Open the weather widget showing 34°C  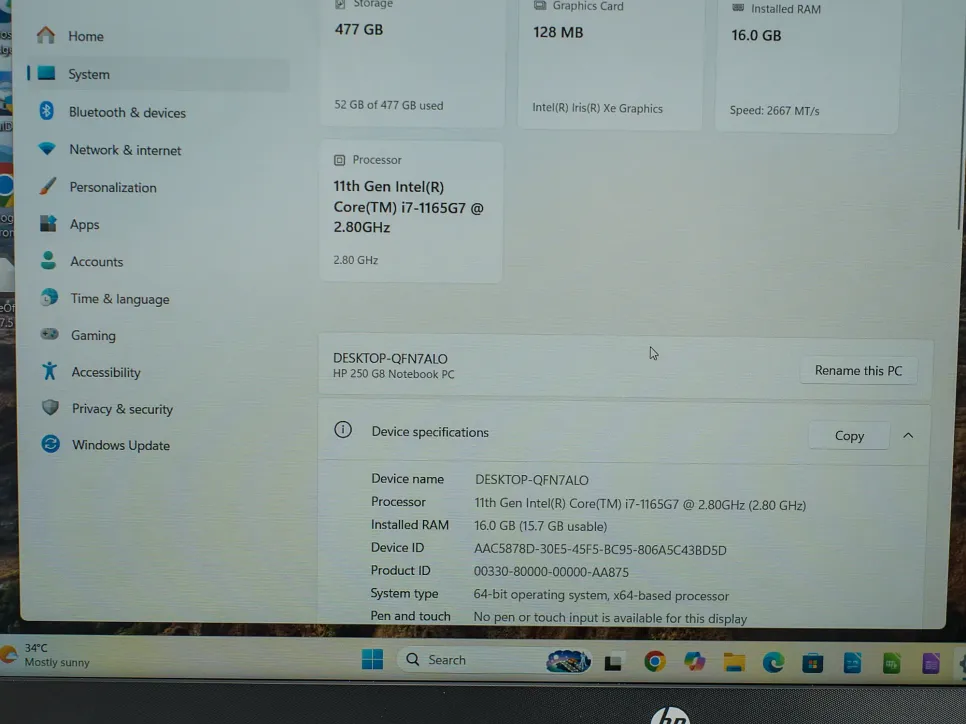pyautogui.click(x=44, y=655)
